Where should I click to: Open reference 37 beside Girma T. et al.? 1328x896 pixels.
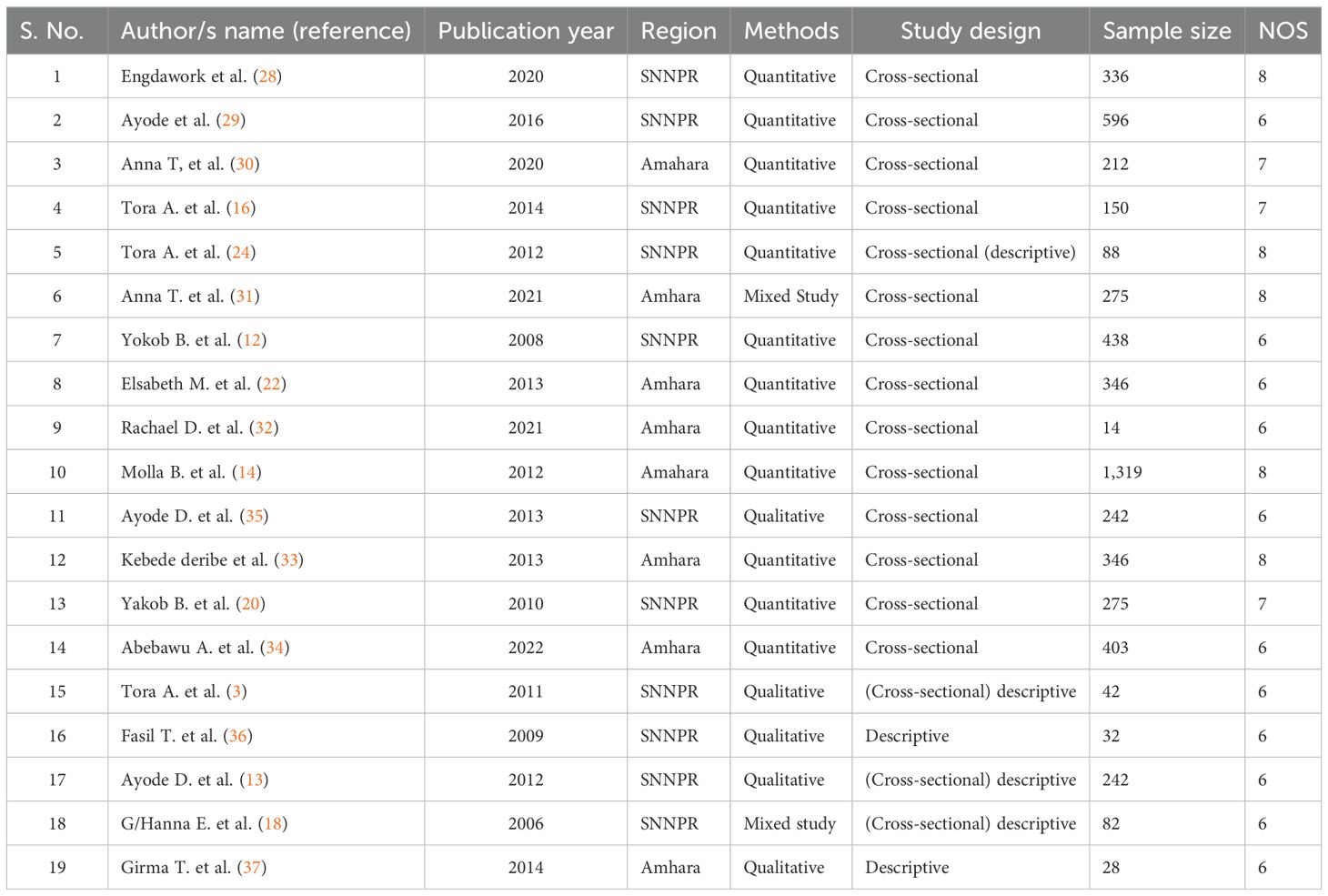coord(252,868)
